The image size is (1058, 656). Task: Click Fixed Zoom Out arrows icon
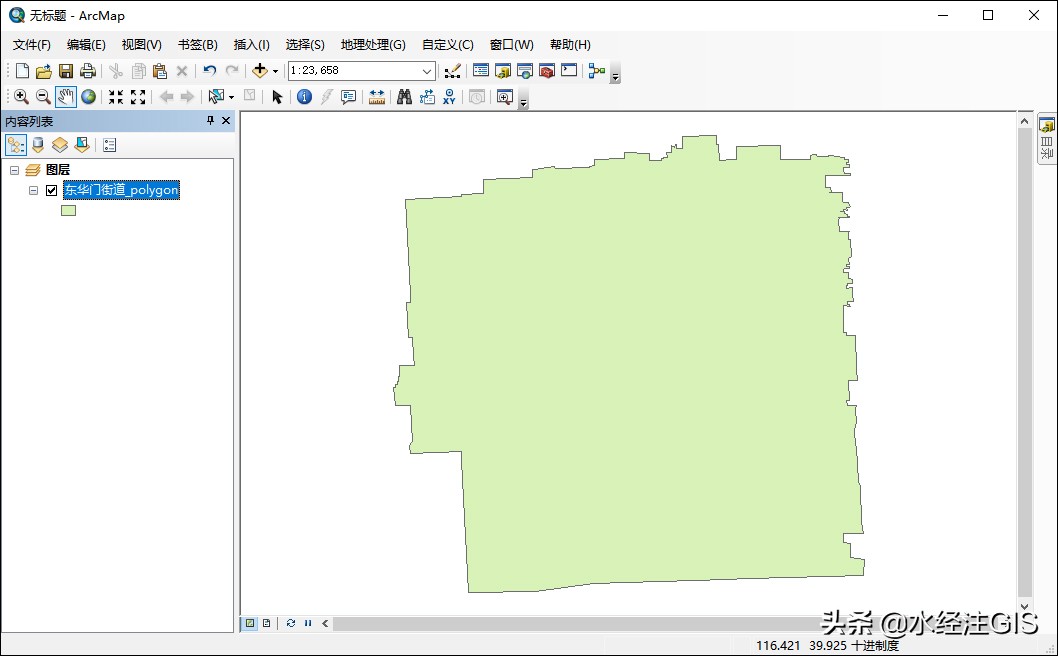tap(138, 97)
